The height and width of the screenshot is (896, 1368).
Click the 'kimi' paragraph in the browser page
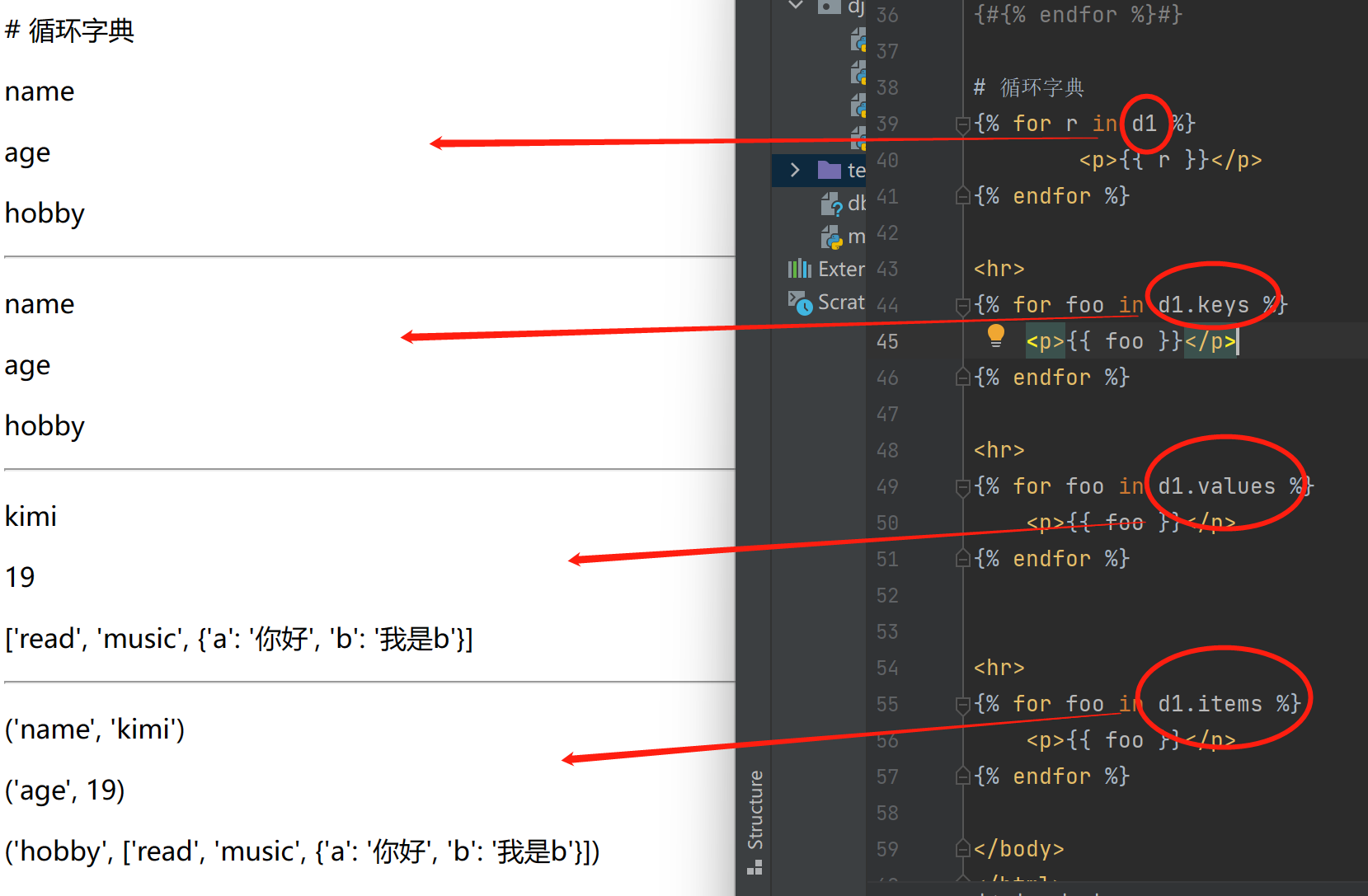pyautogui.click(x=31, y=516)
